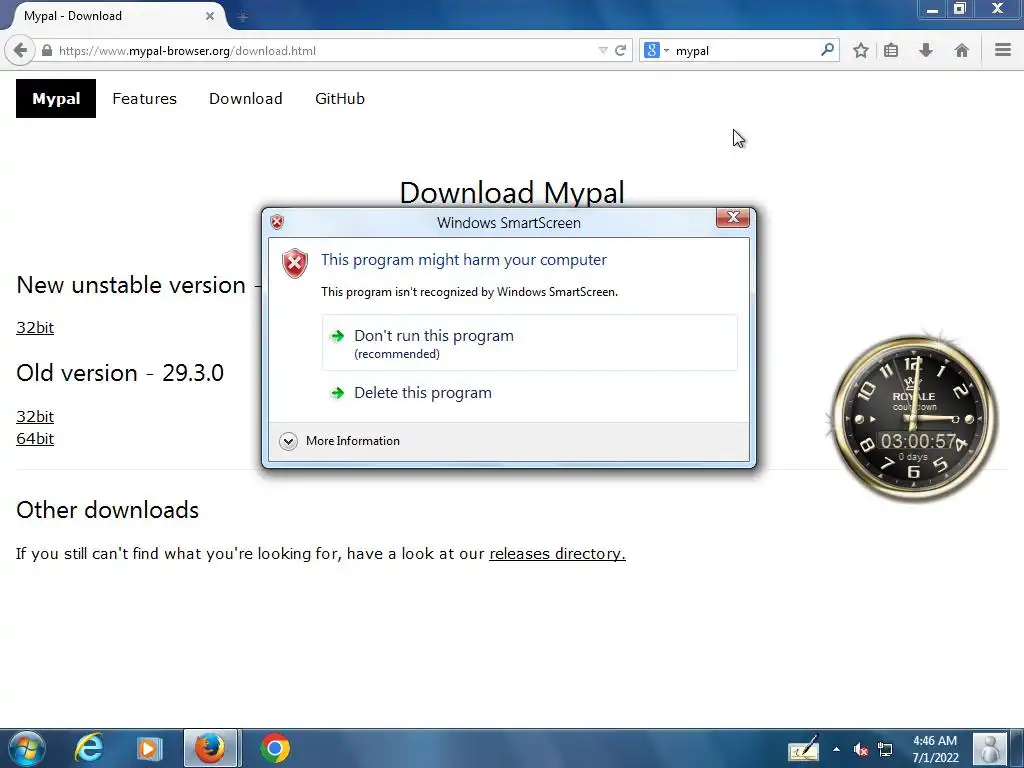Close the Mypal - Download tab
The width and height of the screenshot is (1024, 768).
pyautogui.click(x=210, y=16)
